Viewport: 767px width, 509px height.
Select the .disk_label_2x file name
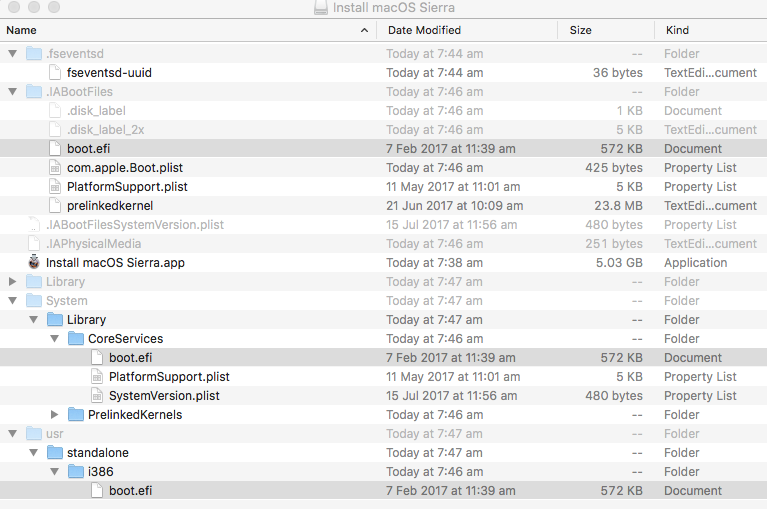tap(106, 130)
